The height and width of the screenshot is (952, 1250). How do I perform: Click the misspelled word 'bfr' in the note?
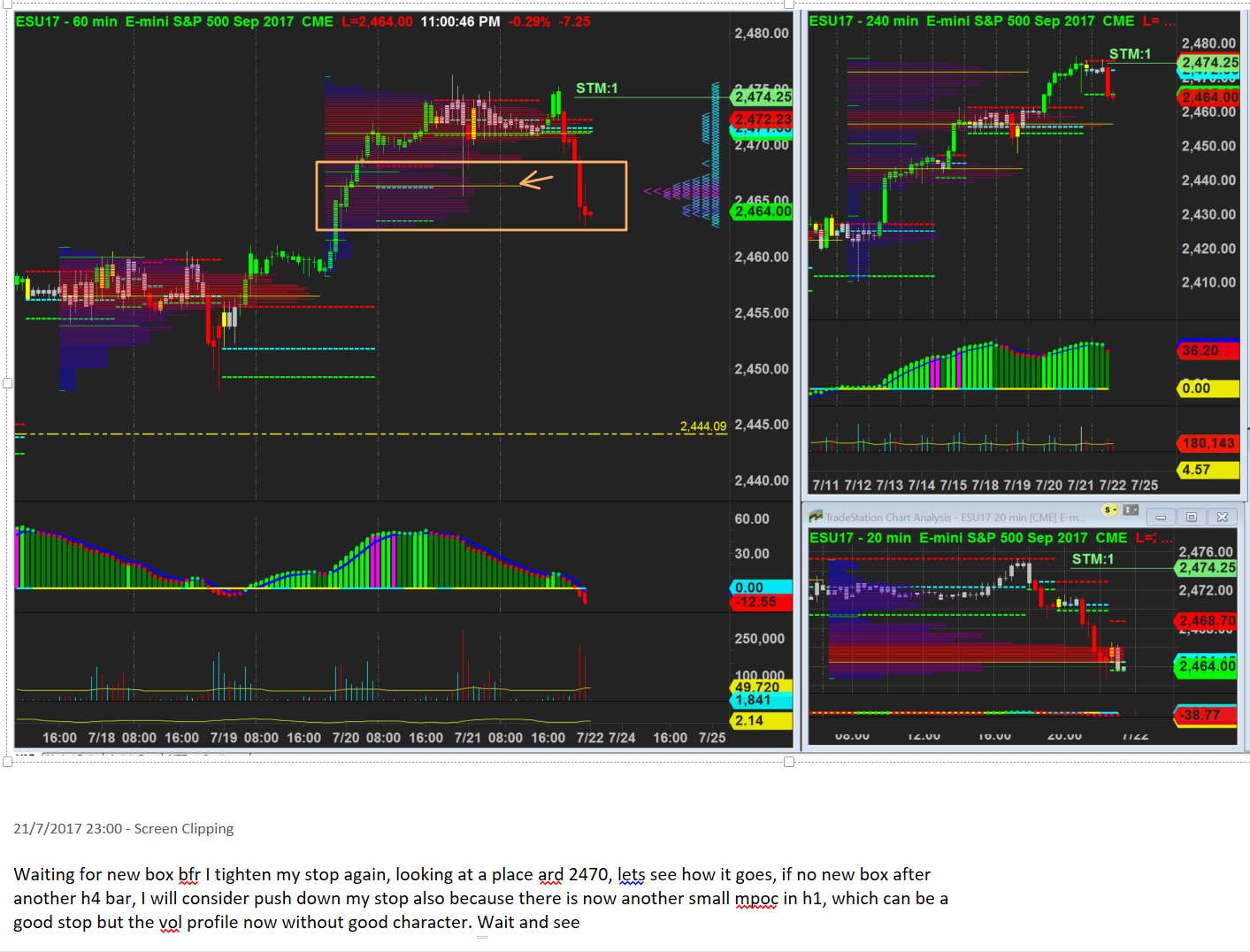click(x=189, y=875)
